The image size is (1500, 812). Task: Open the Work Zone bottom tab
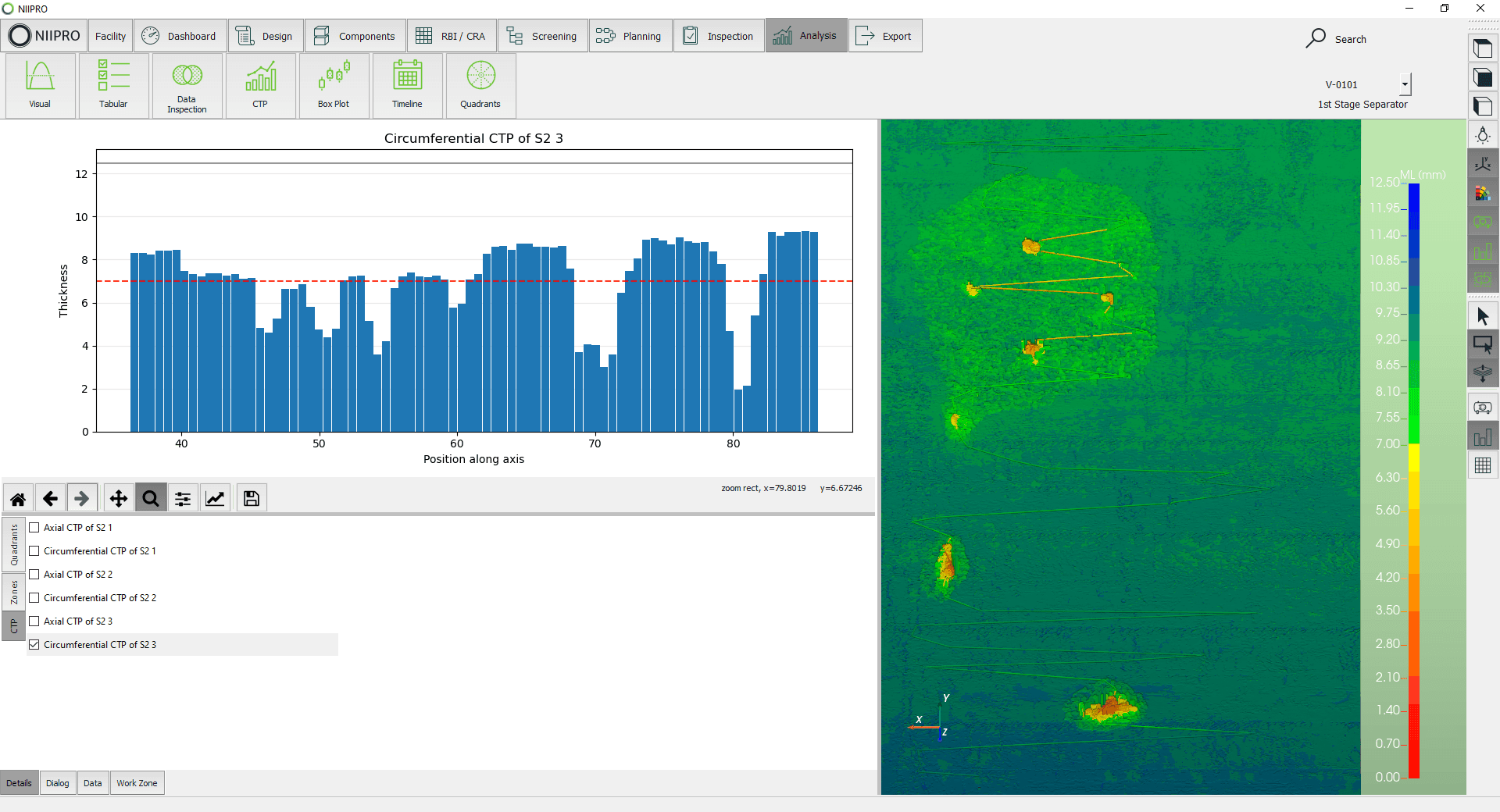[x=137, y=783]
